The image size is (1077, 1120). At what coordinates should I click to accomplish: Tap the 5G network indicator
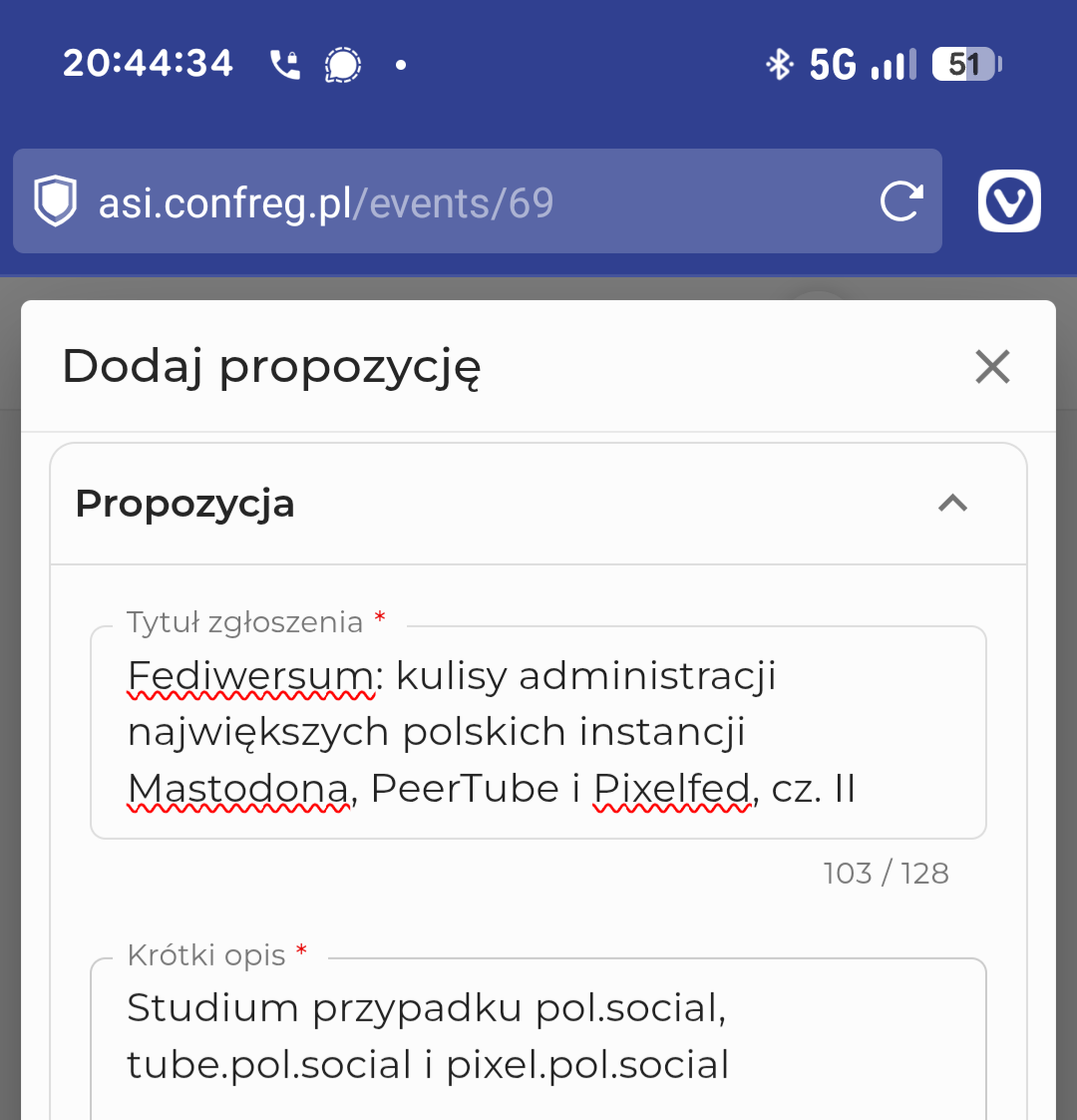(x=834, y=63)
